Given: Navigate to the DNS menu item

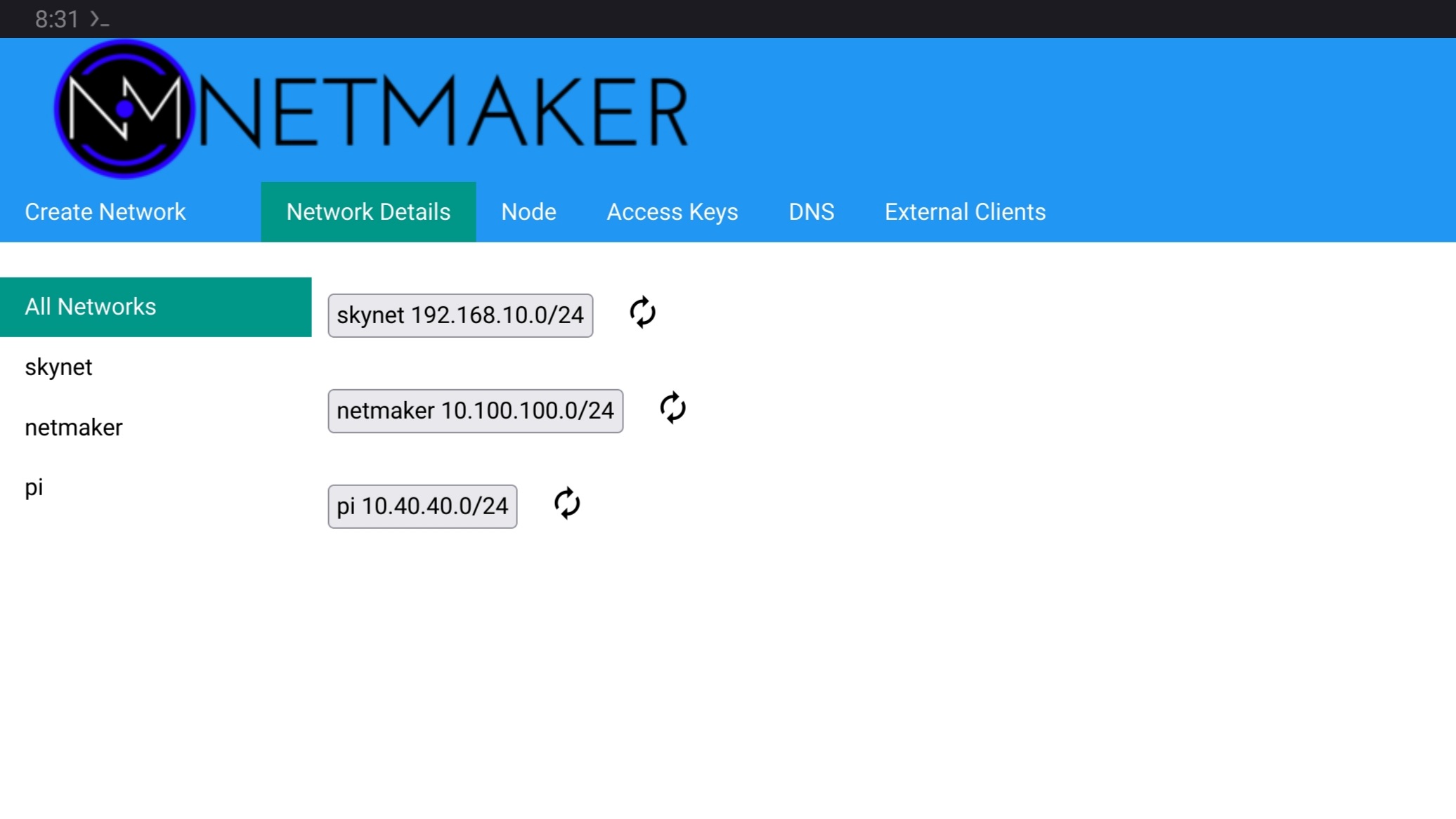Looking at the screenshot, I should [x=812, y=211].
